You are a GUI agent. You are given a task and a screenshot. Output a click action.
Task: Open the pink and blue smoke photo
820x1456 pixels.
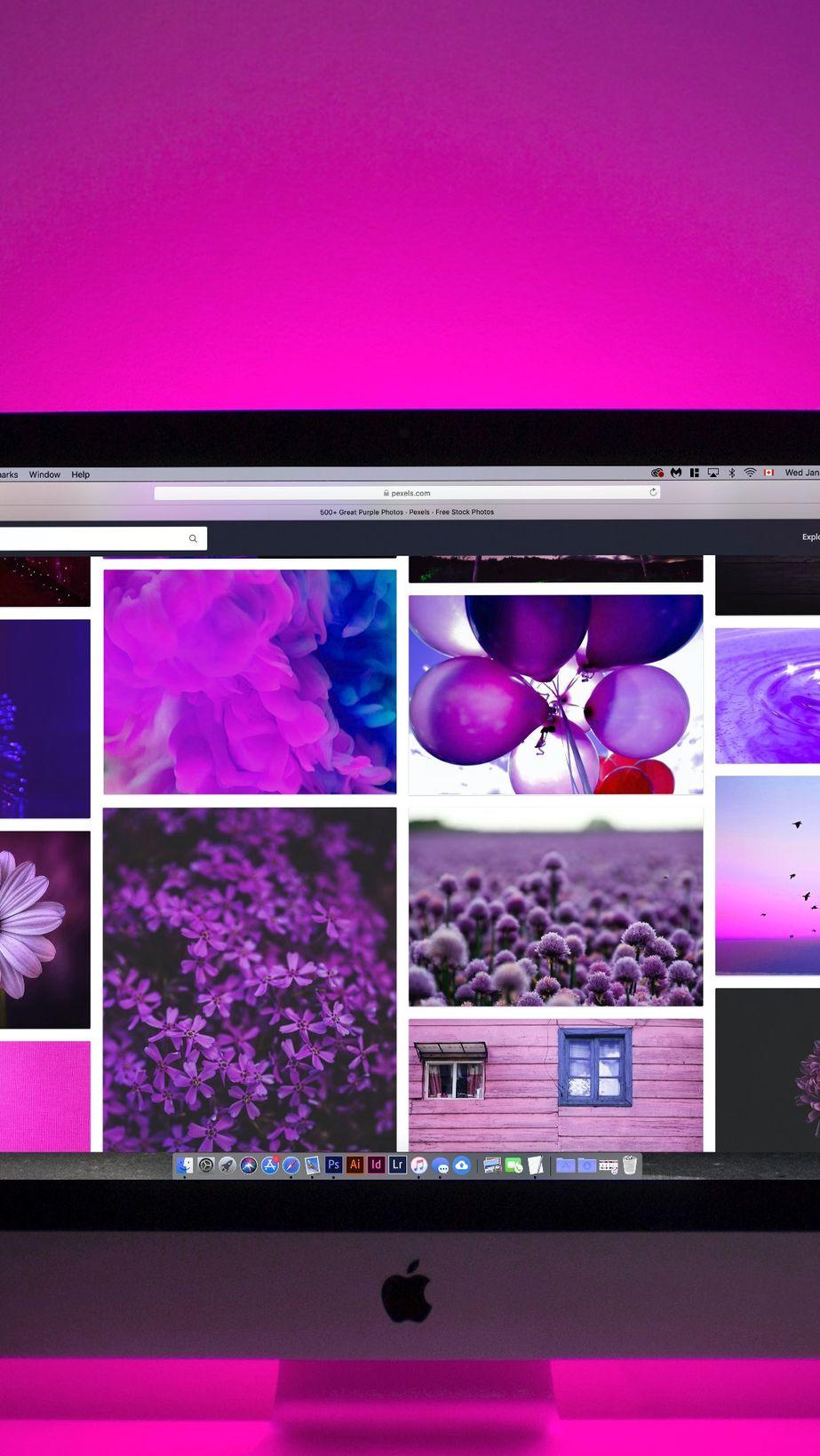(x=250, y=681)
